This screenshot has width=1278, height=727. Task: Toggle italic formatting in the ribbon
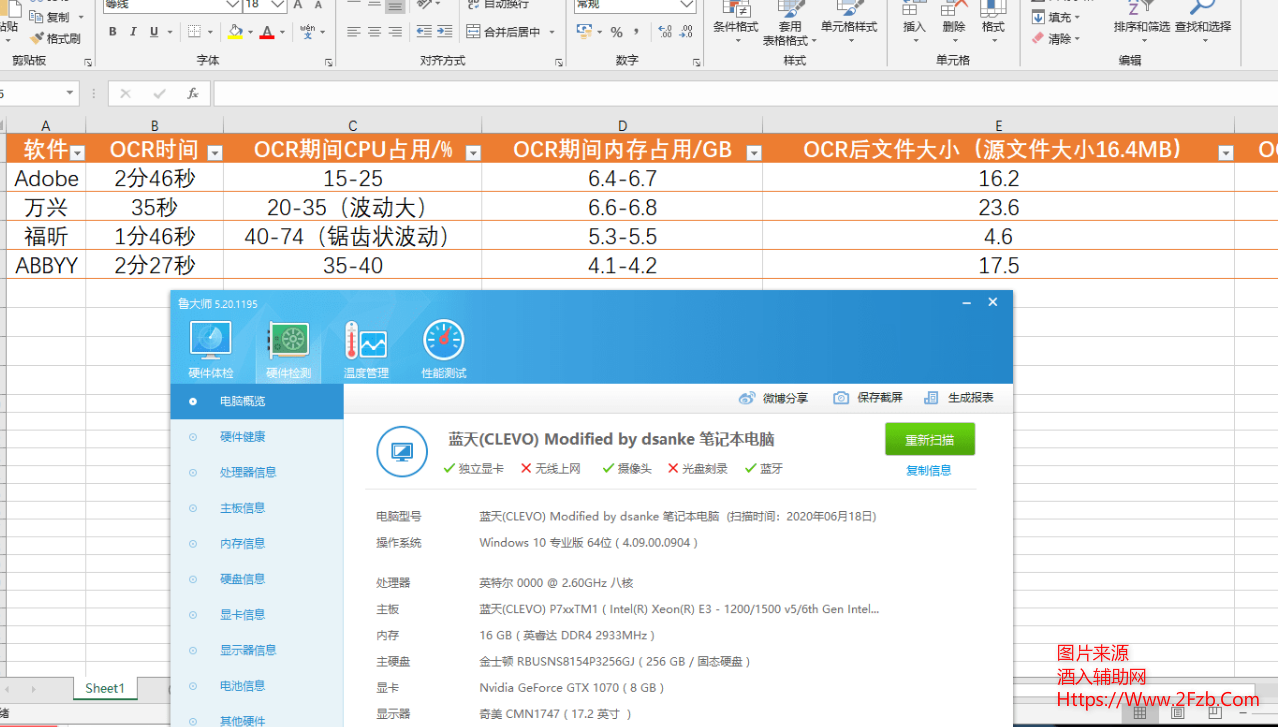[133, 32]
